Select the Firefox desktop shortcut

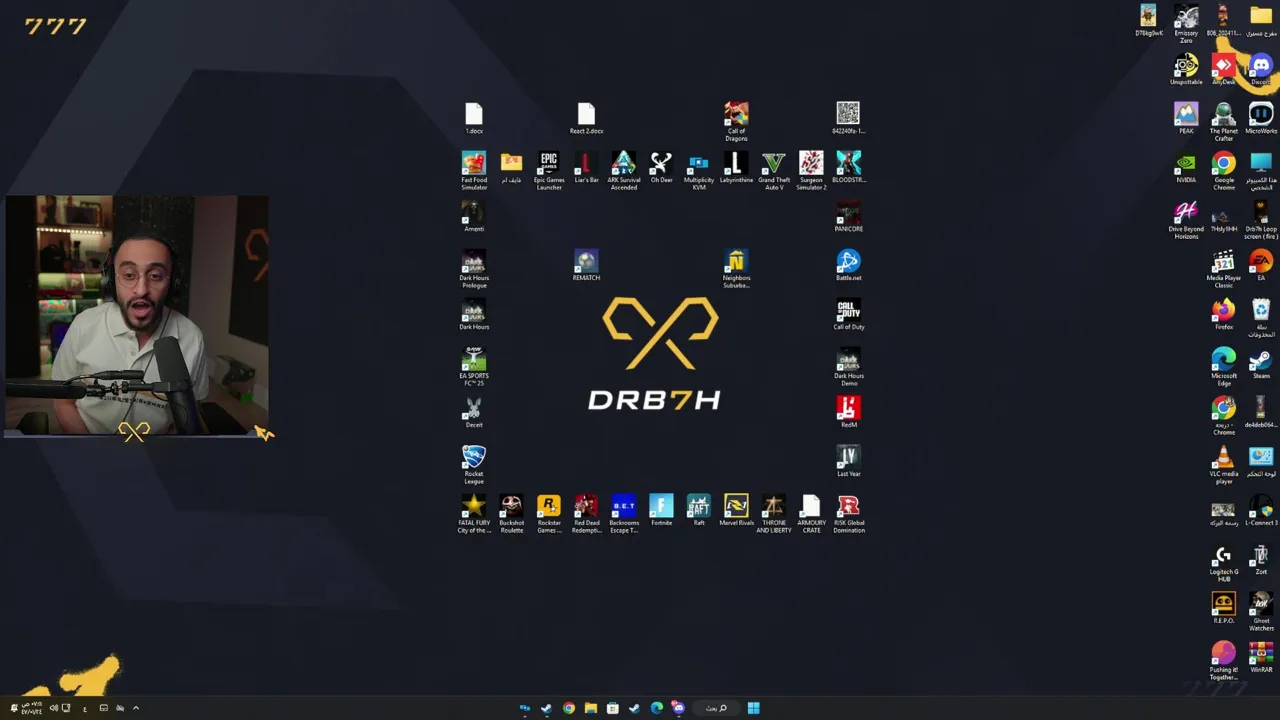[x=1224, y=315]
